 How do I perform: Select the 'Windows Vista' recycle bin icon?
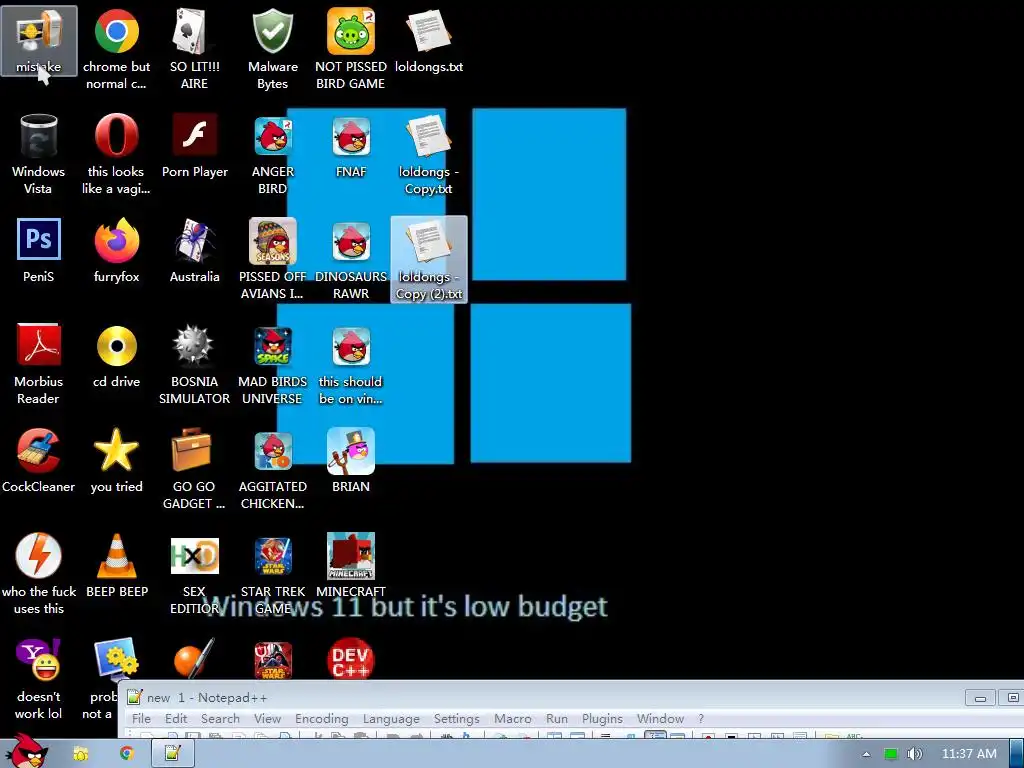(39, 154)
